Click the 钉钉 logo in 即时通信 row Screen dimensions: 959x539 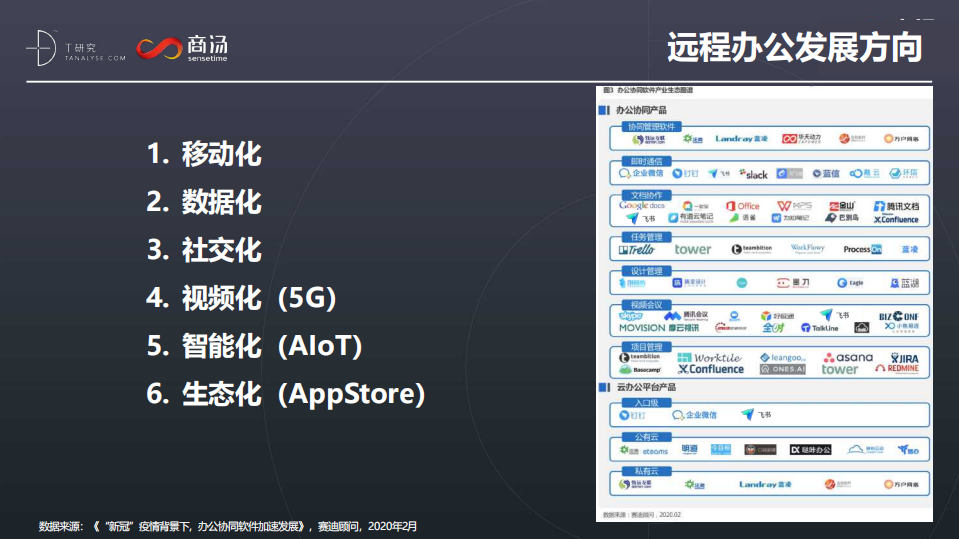click(686, 174)
